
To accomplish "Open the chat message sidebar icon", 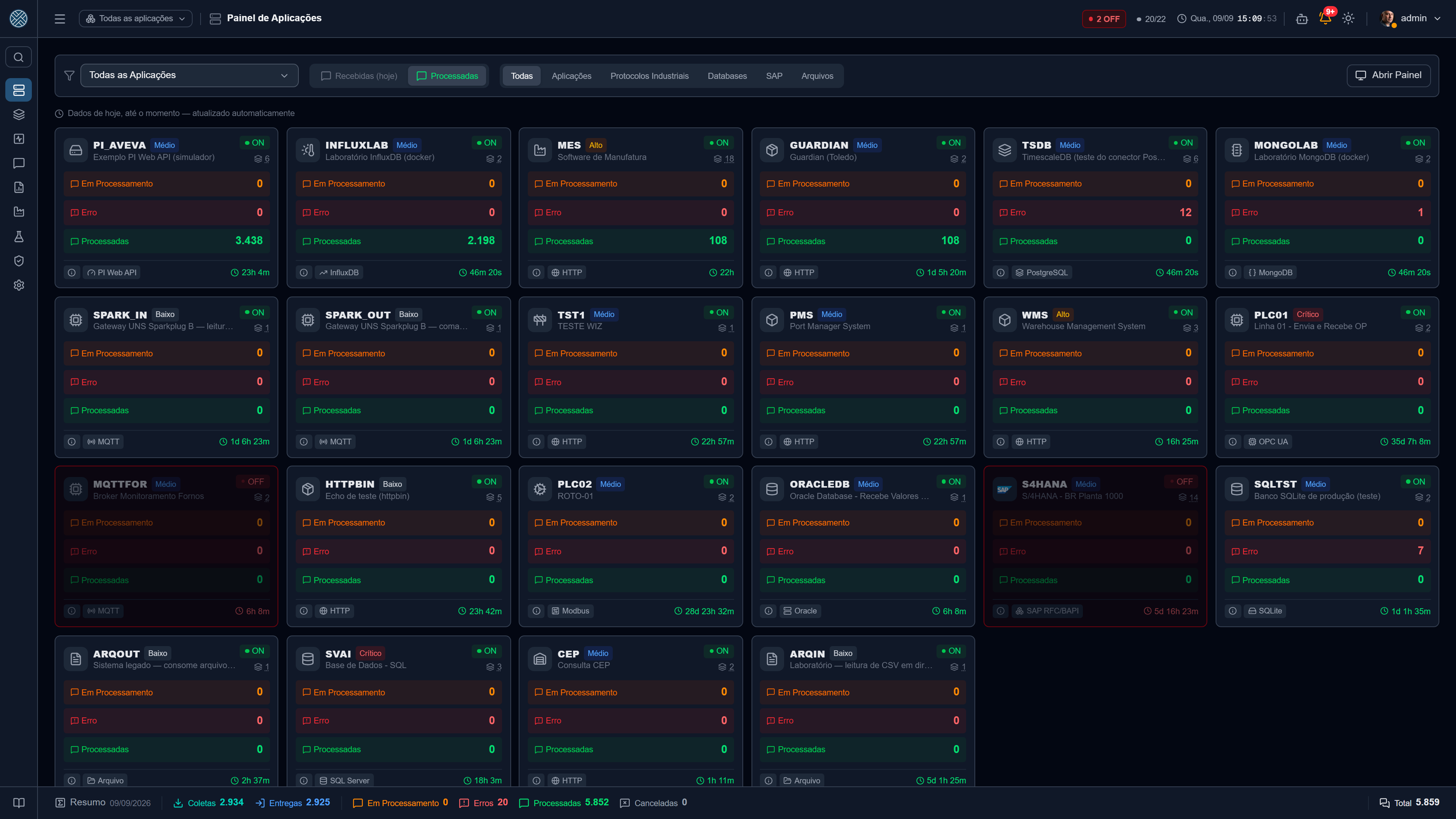I will [x=19, y=163].
